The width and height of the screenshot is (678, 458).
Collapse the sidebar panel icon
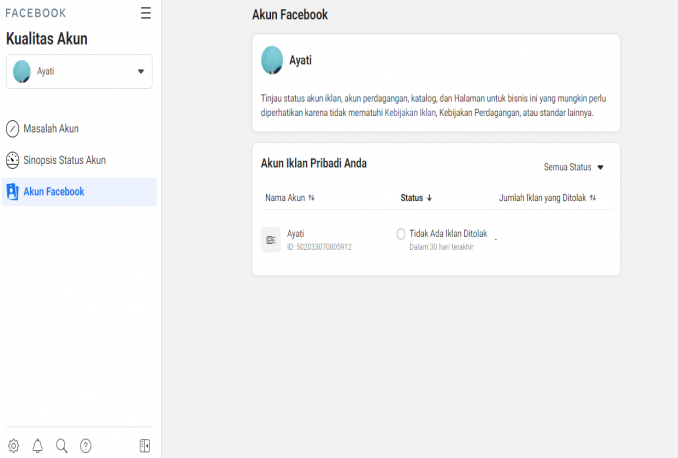click(x=145, y=446)
